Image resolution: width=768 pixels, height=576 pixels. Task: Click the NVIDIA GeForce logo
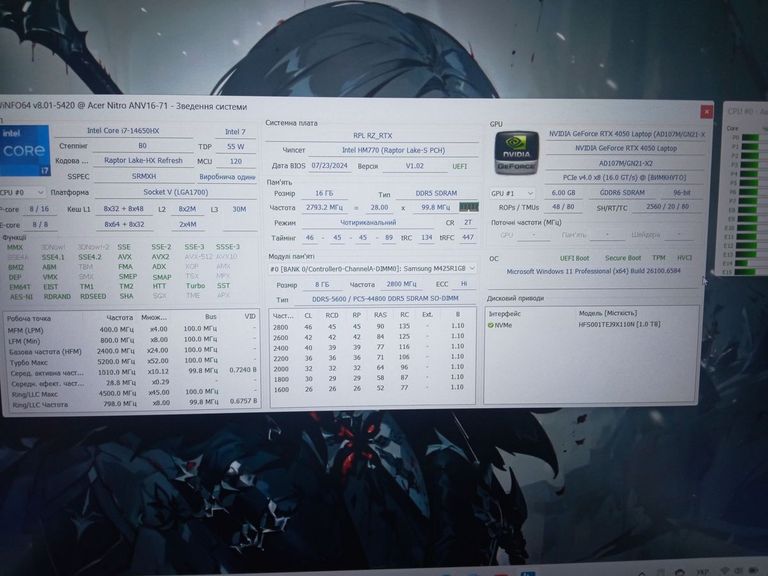516,152
